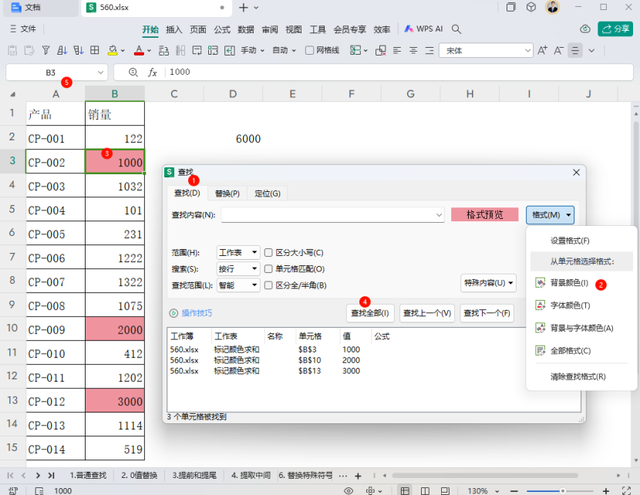This screenshot has height=495, width=640.
Task: Open the search magnifier in menu bar
Action: coord(456,29)
